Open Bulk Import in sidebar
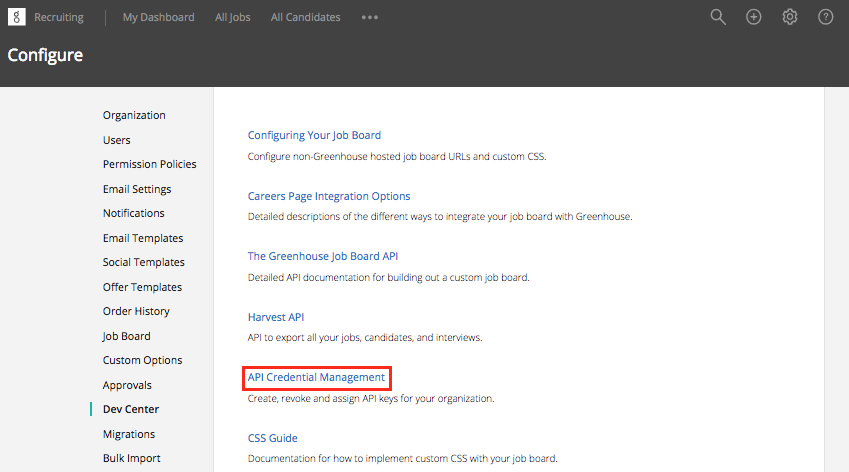Viewport: 849px width, 472px height. tap(132, 458)
